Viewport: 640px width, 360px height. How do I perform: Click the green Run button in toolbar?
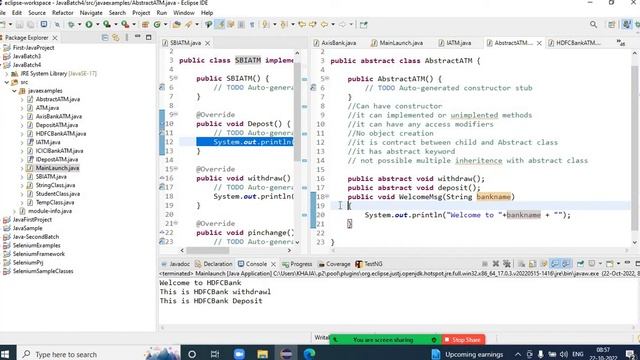89,24
